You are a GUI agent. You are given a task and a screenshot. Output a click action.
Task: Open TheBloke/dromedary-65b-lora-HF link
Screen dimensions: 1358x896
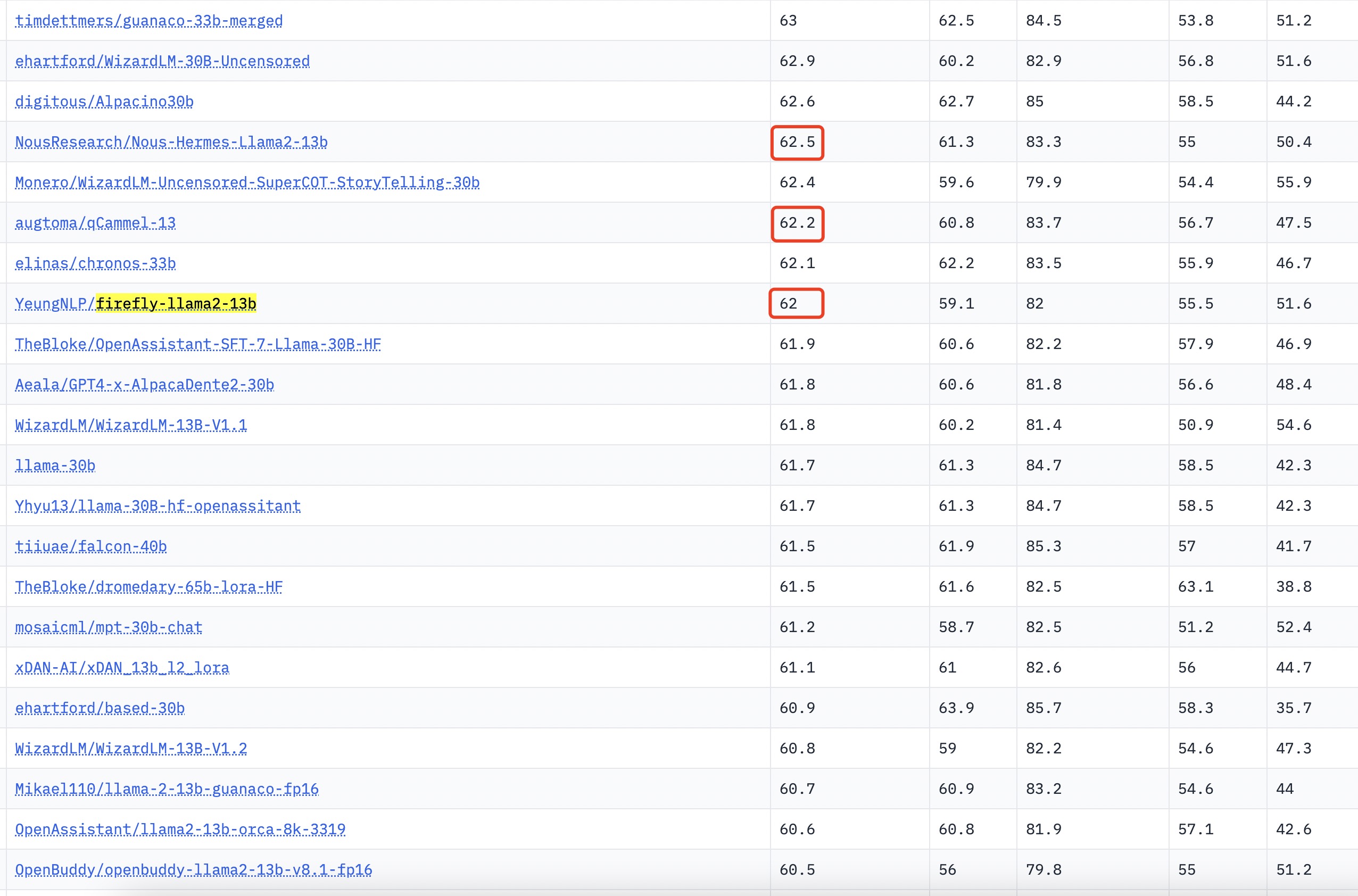(x=148, y=587)
